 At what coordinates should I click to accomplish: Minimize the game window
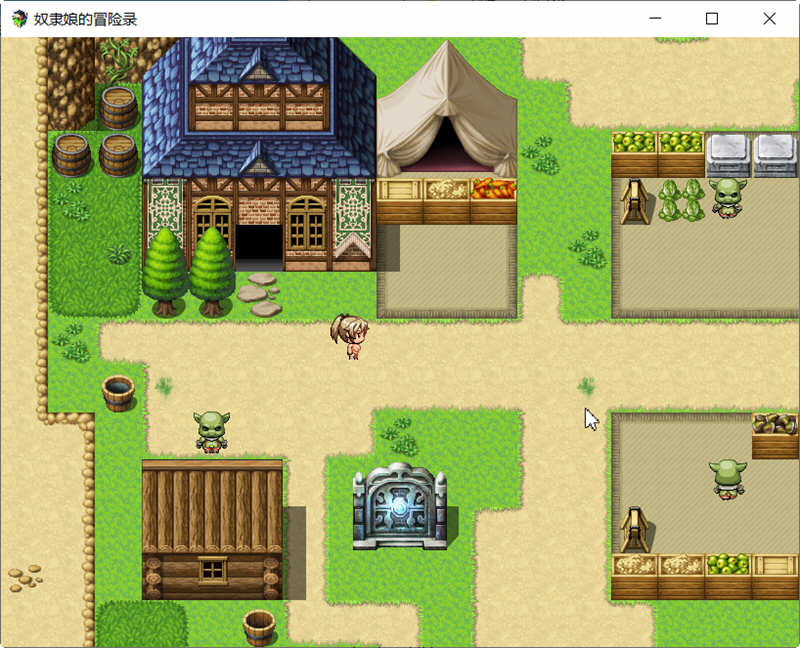(x=655, y=18)
